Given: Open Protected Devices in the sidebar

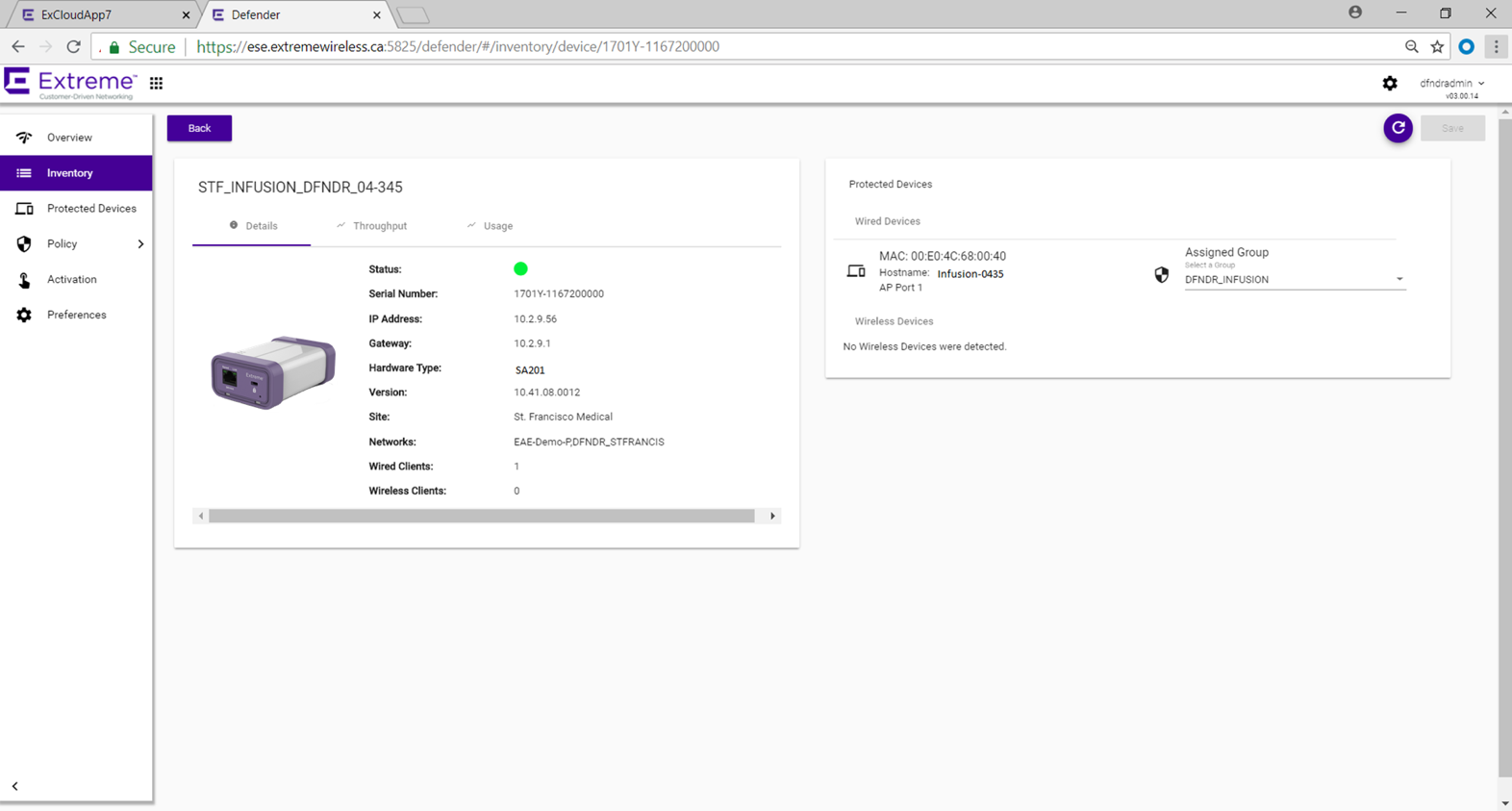Looking at the screenshot, I should tap(76, 209).
